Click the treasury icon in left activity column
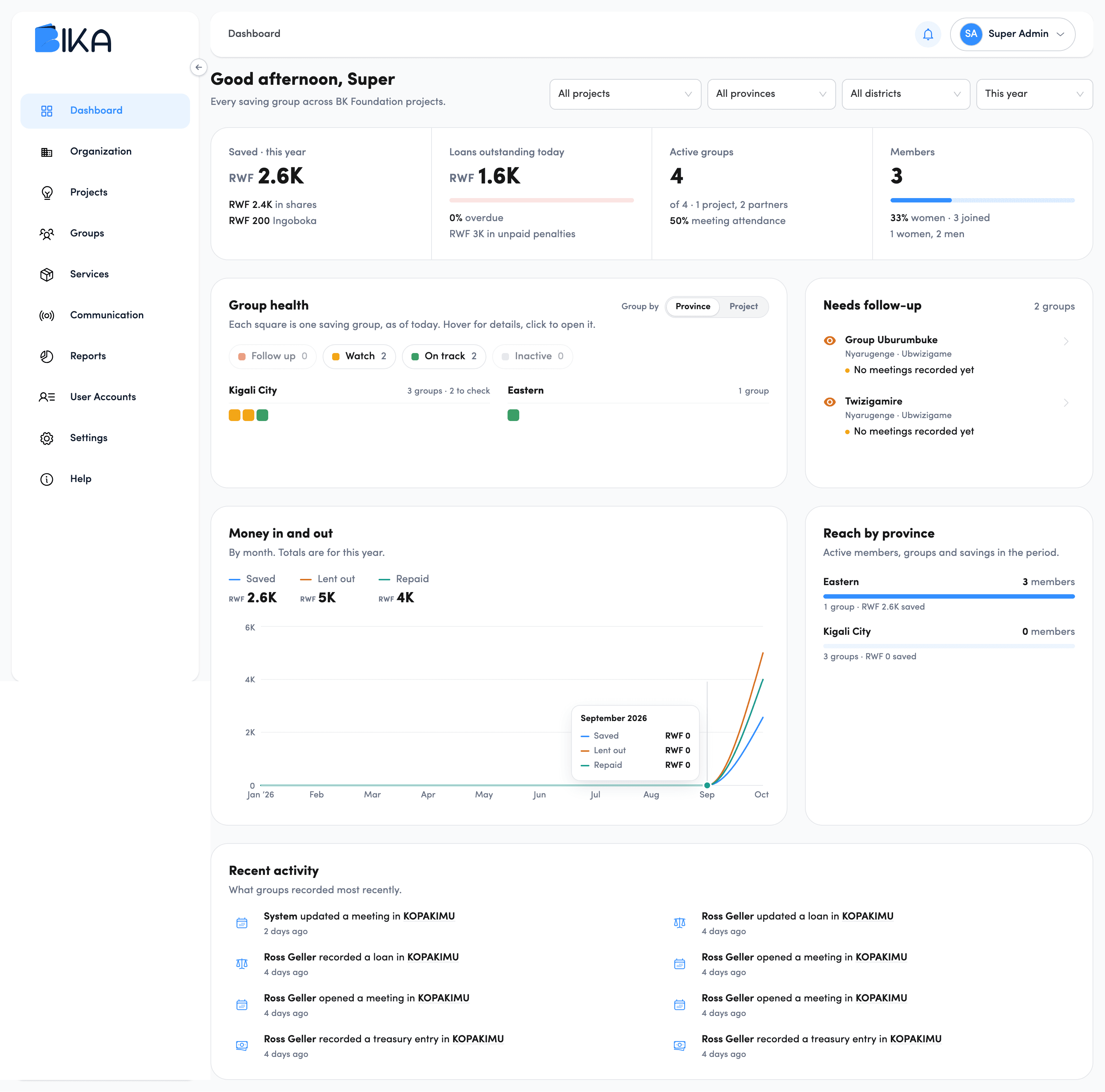 (x=242, y=1046)
